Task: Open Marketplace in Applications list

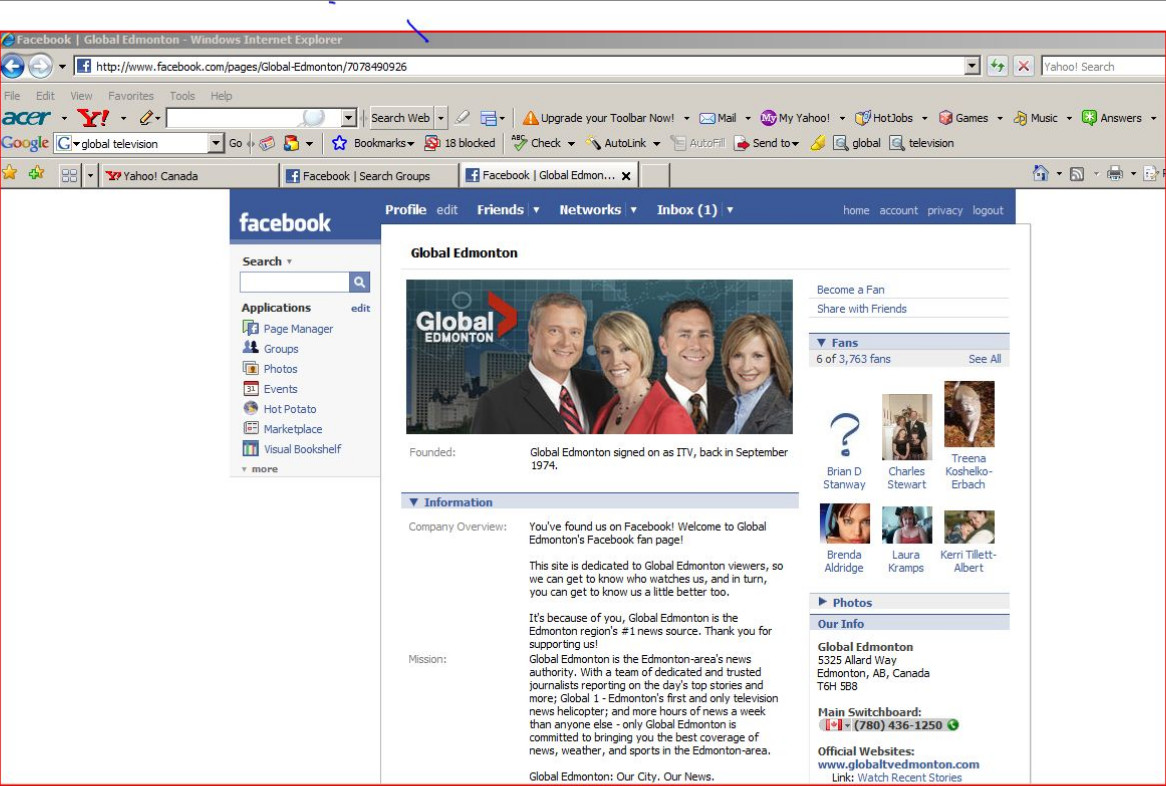Action: click(292, 429)
